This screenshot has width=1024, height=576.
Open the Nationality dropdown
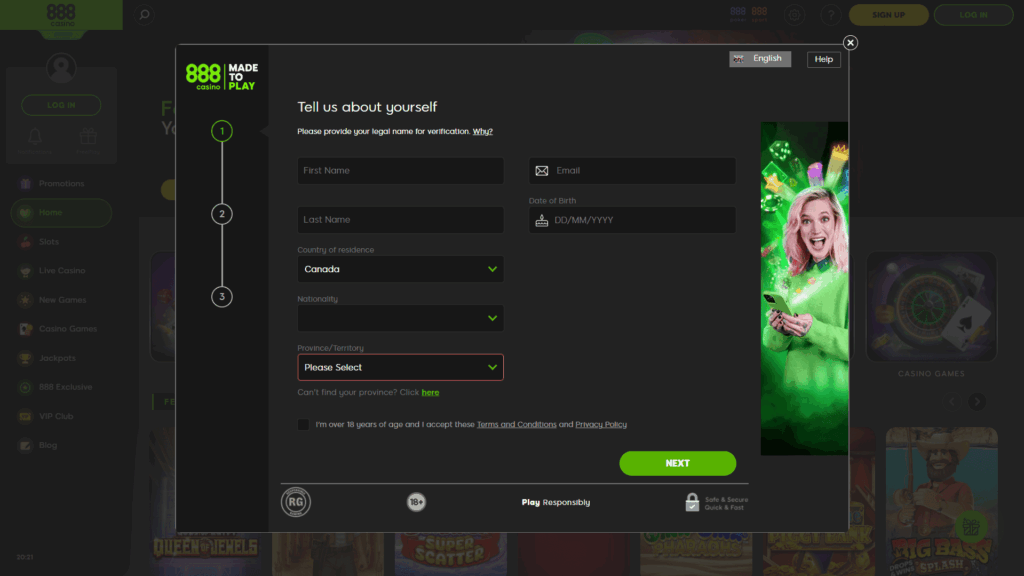(x=400, y=318)
